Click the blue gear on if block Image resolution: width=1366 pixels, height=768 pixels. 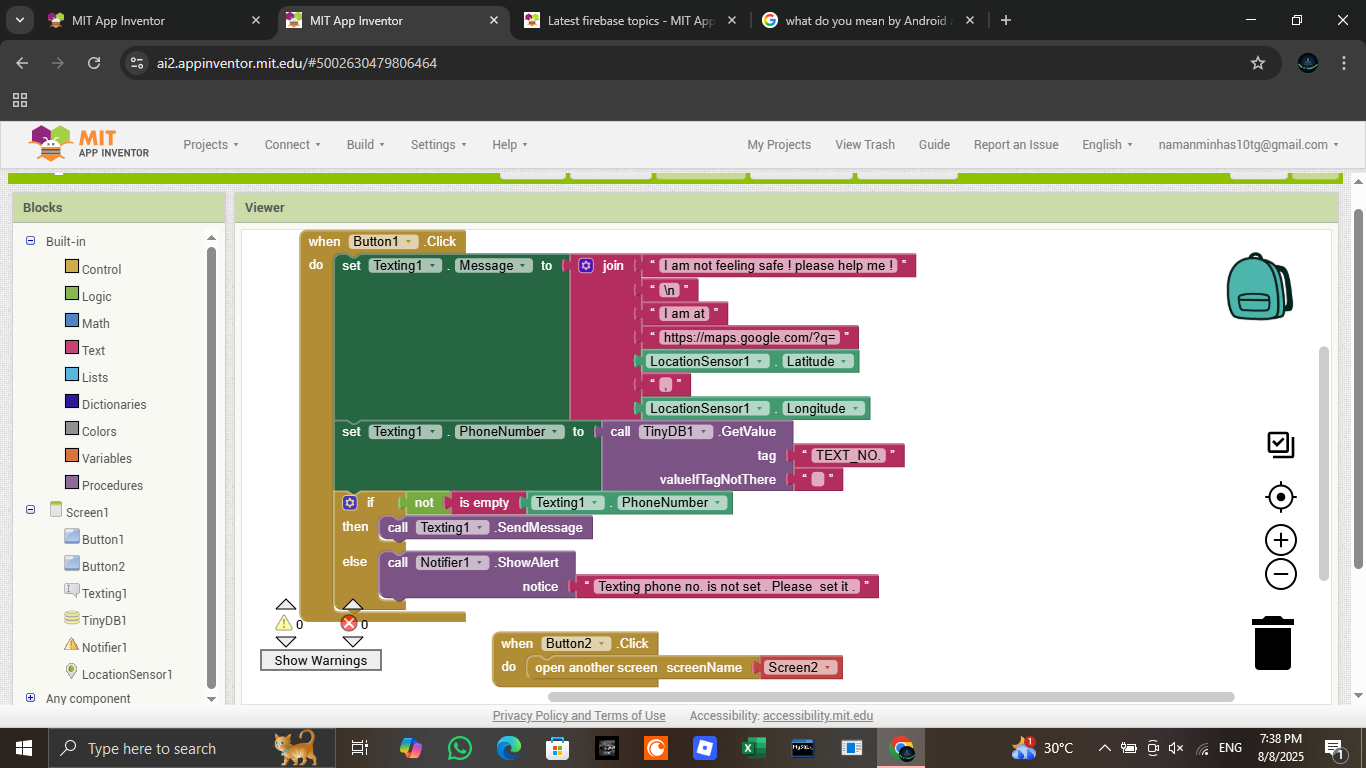pos(350,503)
